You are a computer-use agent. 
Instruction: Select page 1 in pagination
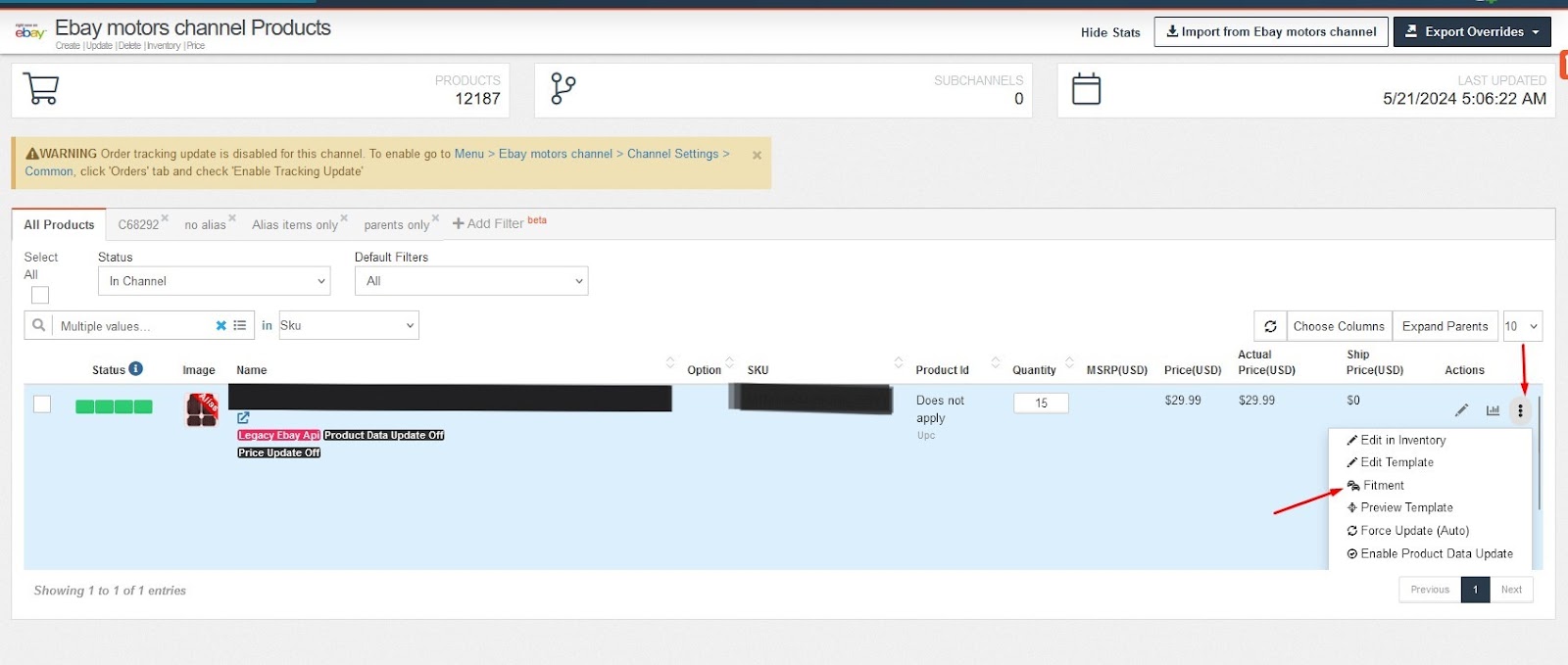point(1475,590)
